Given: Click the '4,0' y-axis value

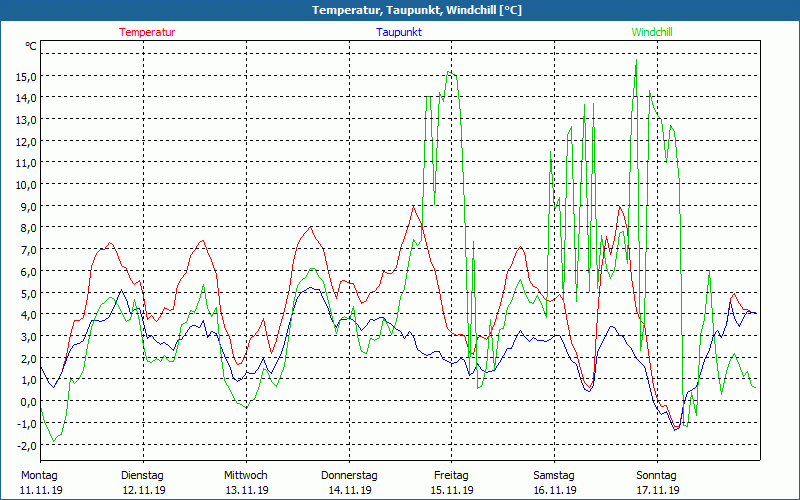Looking at the screenshot, I should pyautogui.click(x=28, y=315).
